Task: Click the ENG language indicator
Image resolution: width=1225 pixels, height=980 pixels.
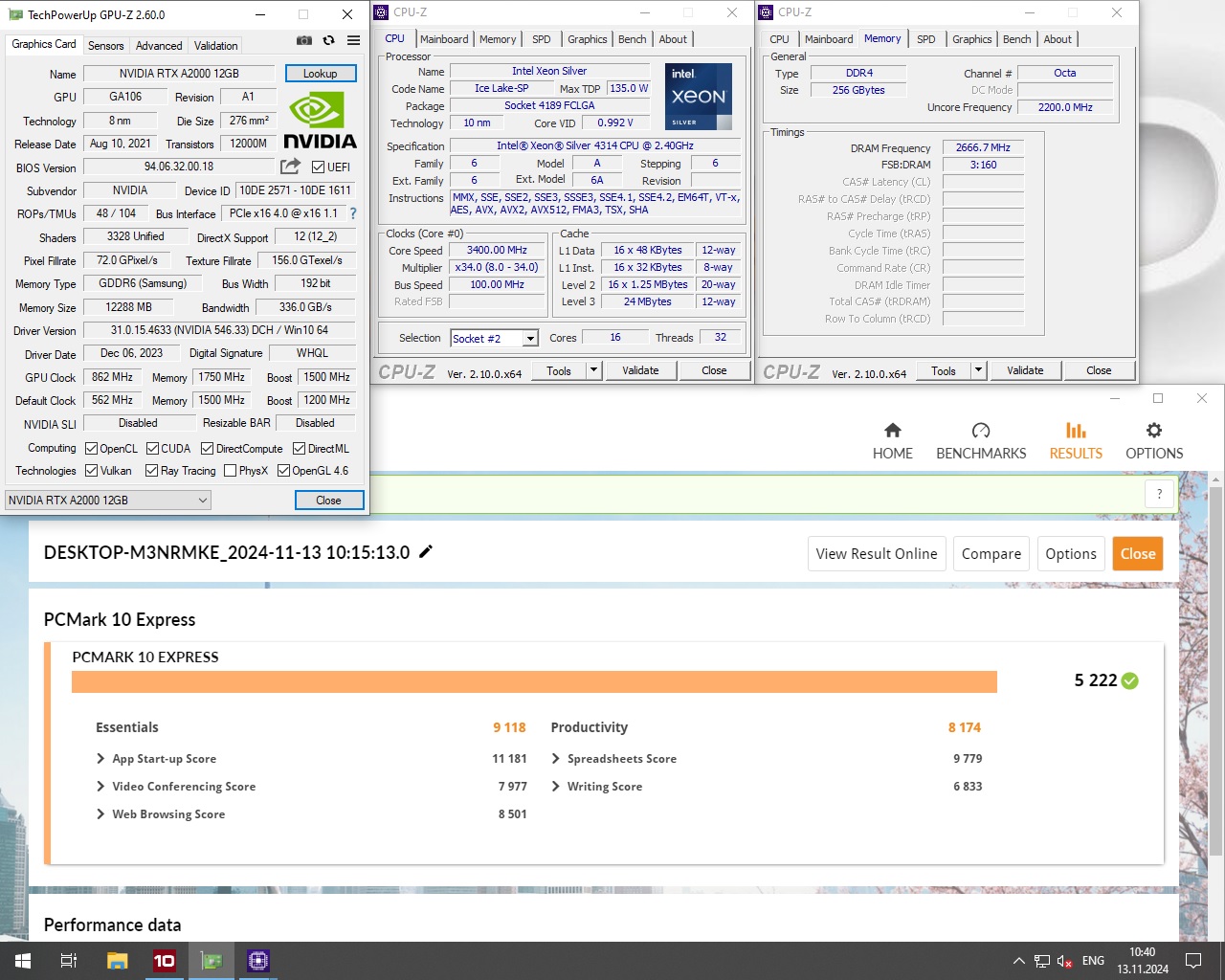Action: 1093,961
